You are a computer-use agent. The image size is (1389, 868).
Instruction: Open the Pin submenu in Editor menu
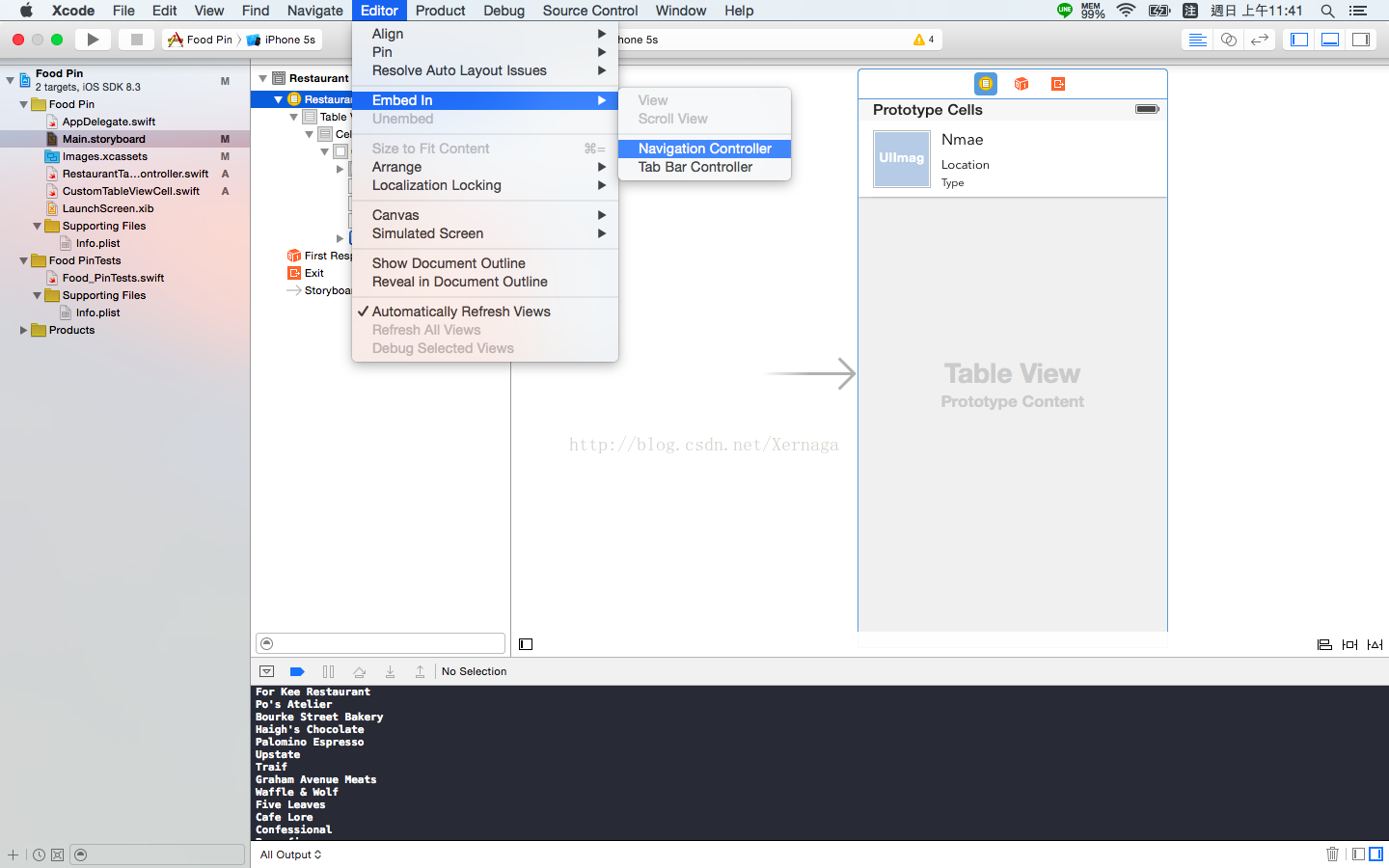(485, 52)
